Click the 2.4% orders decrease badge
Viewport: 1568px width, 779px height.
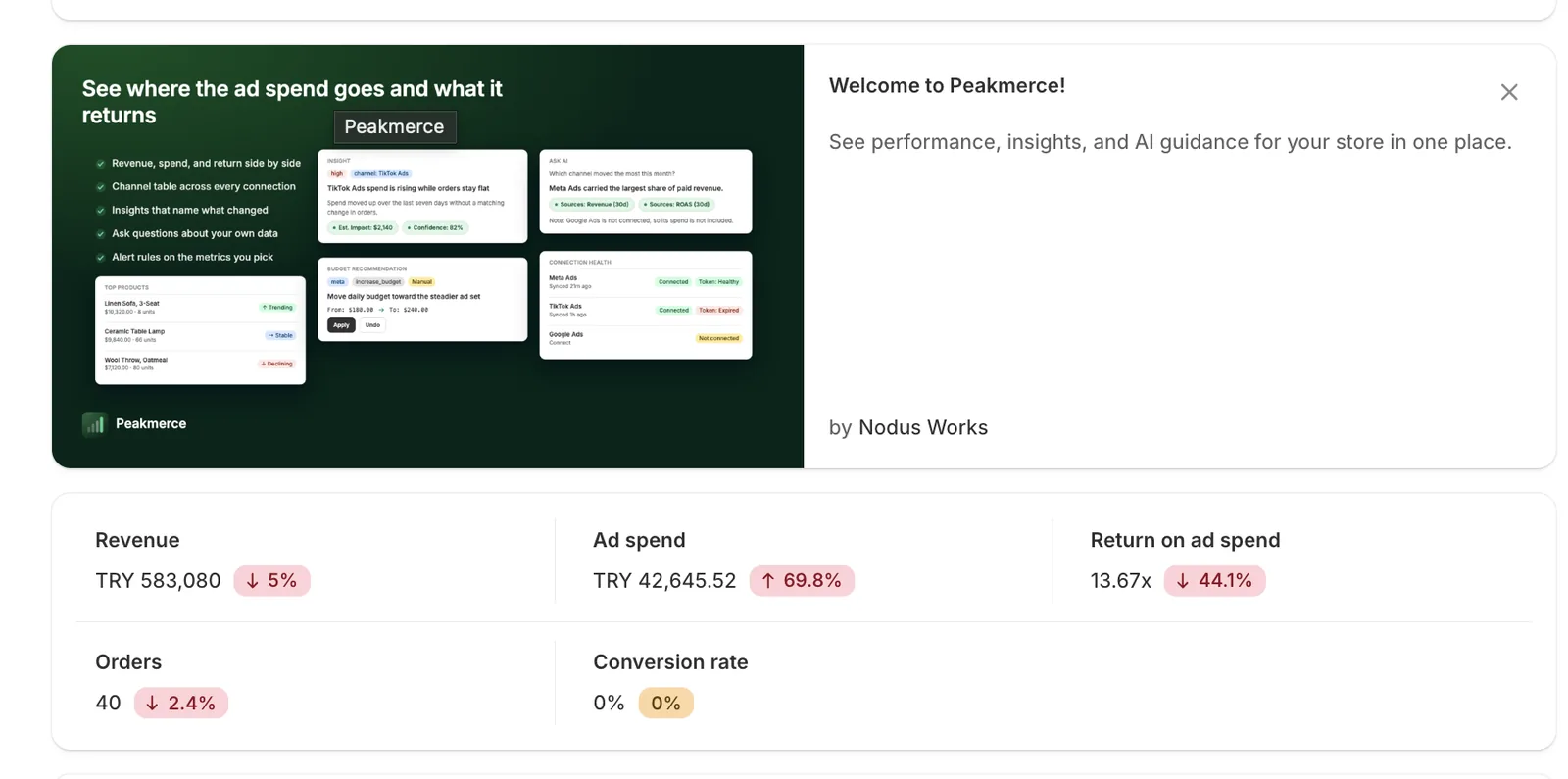(181, 704)
